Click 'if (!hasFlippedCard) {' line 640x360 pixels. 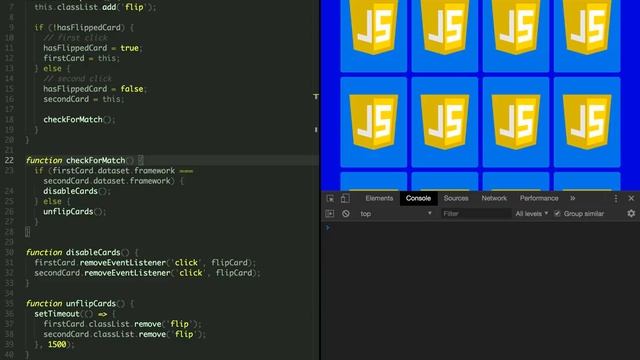(x=84, y=28)
